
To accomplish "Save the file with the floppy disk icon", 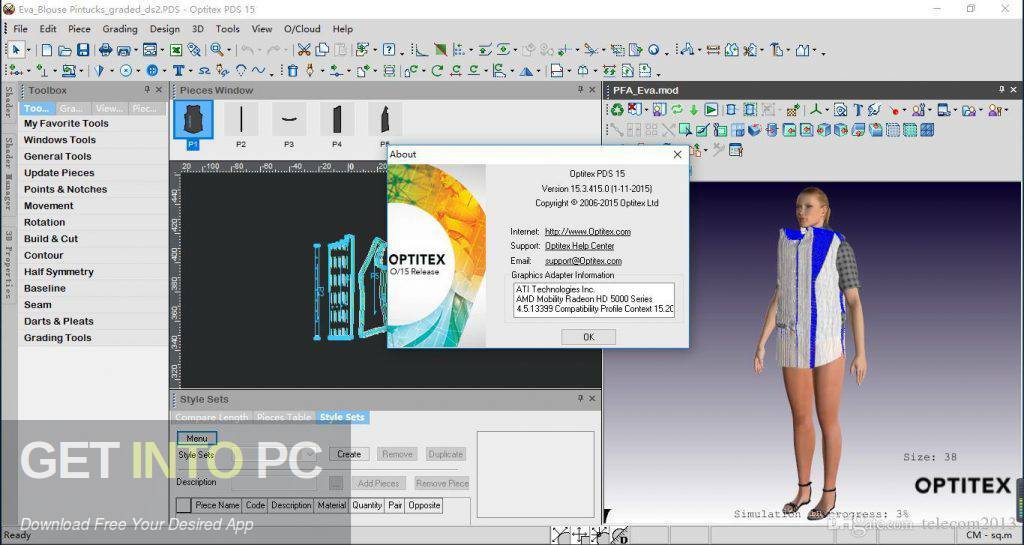I will [83, 50].
